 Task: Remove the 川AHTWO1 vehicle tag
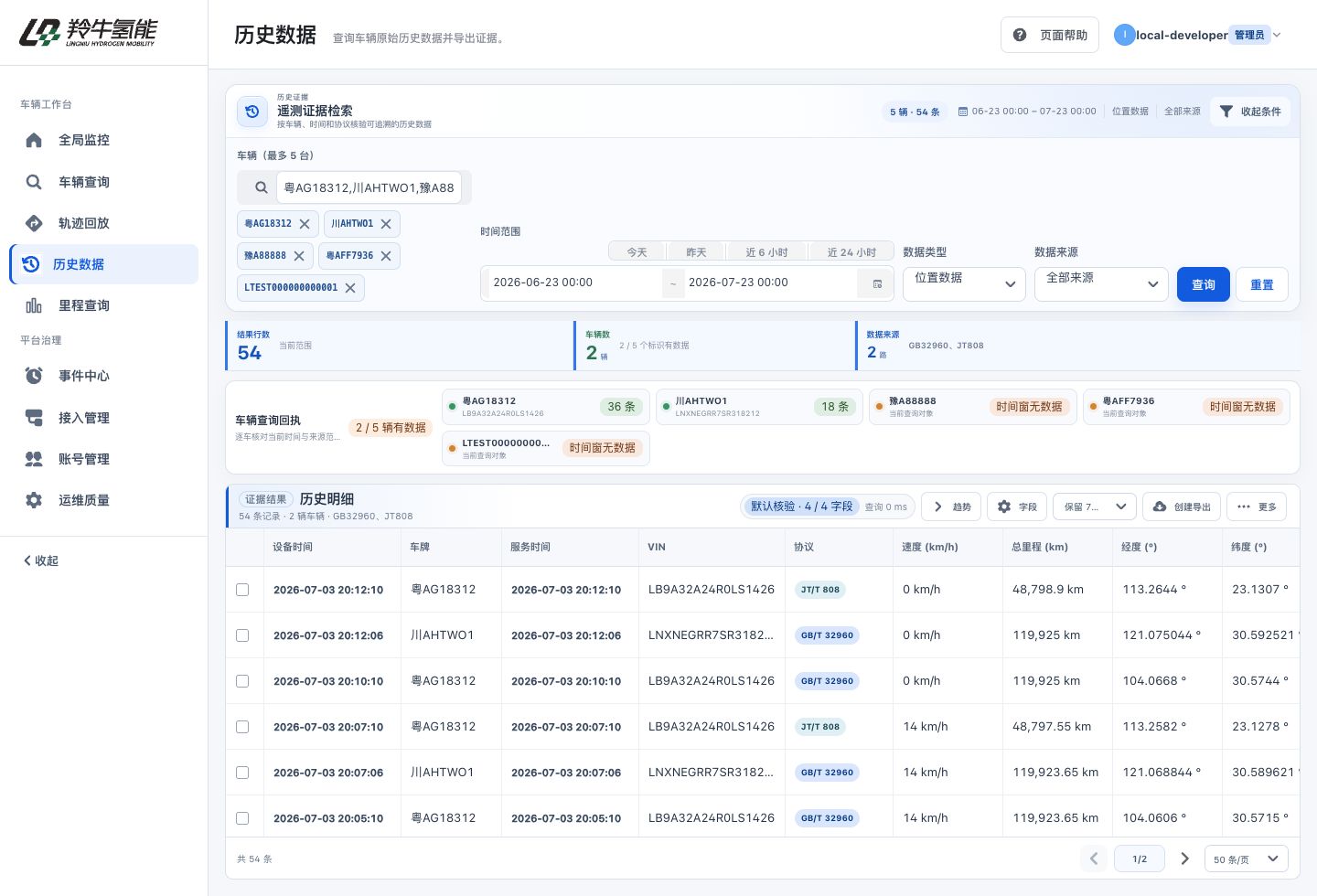pyautogui.click(x=386, y=224)
